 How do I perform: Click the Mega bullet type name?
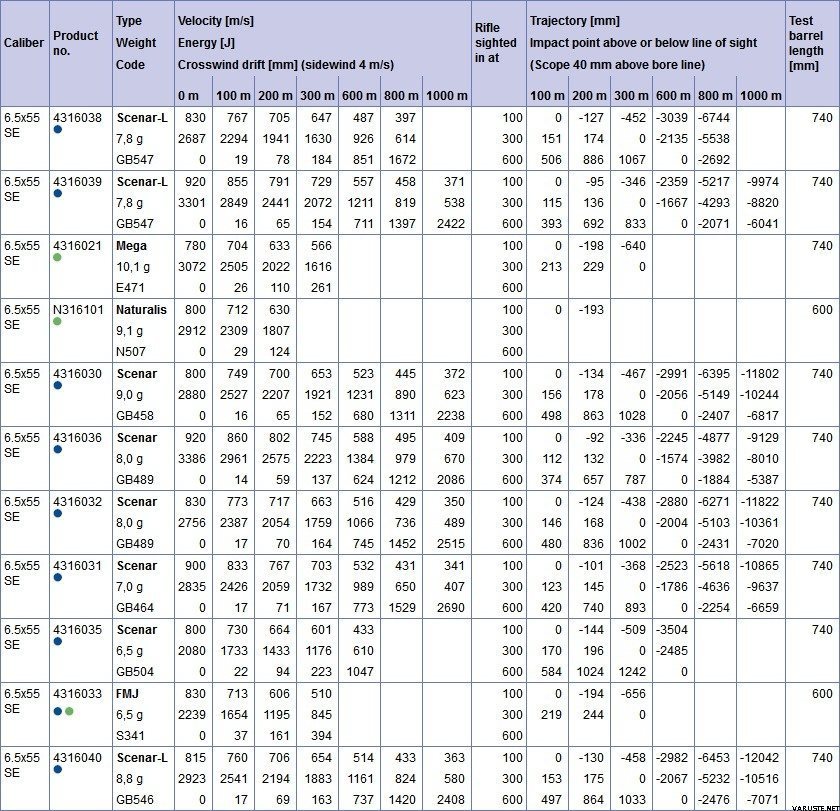(131, 245)
